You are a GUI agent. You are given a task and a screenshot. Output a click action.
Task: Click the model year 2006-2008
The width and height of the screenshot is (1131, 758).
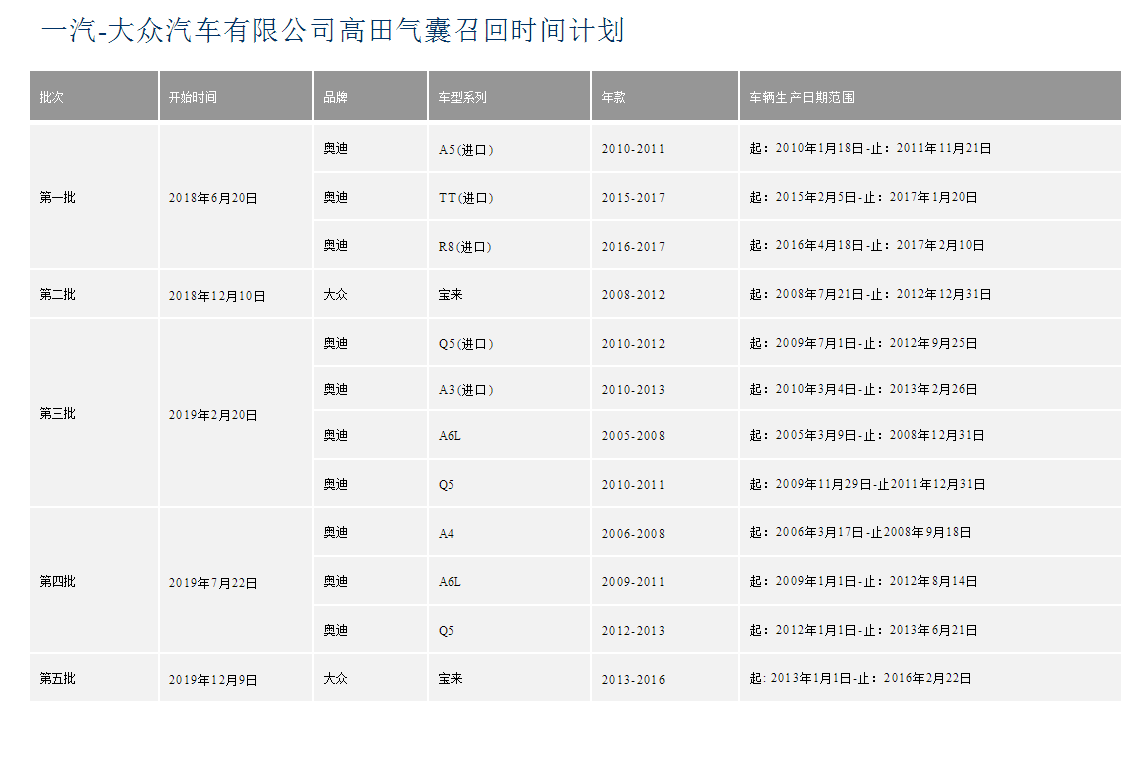point(633,534)
